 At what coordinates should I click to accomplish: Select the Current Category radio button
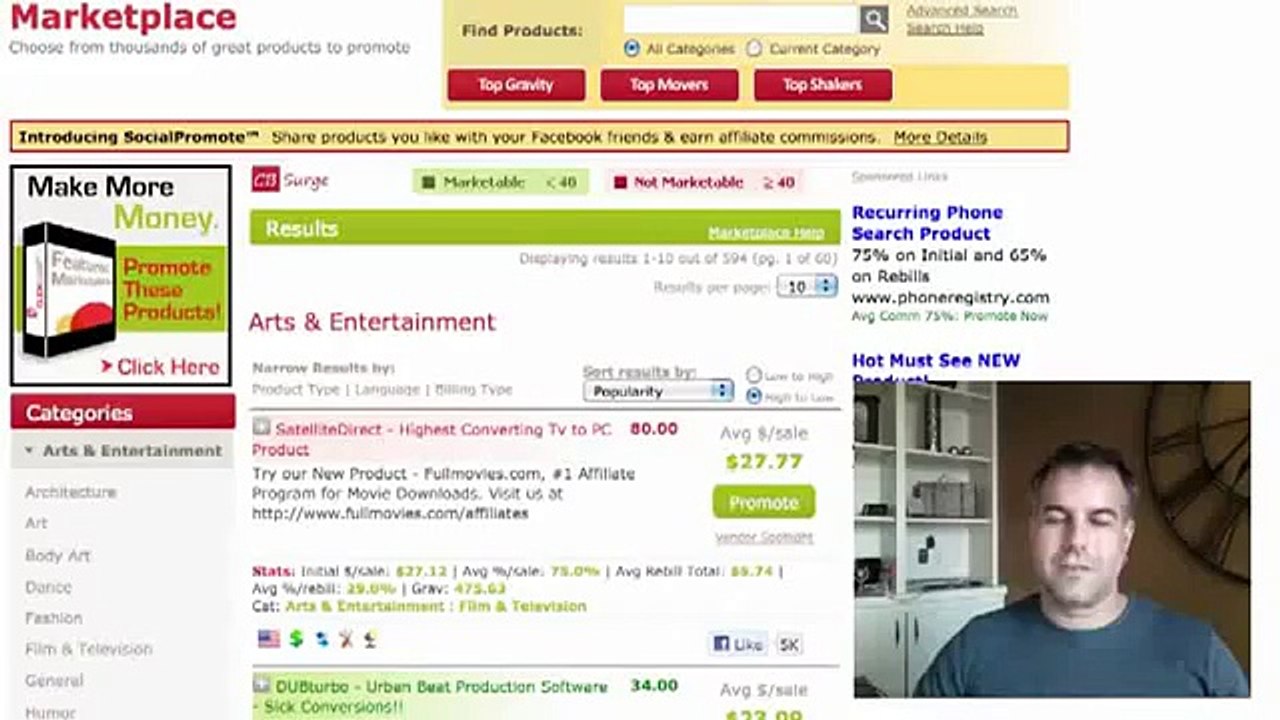click(754, 48)
